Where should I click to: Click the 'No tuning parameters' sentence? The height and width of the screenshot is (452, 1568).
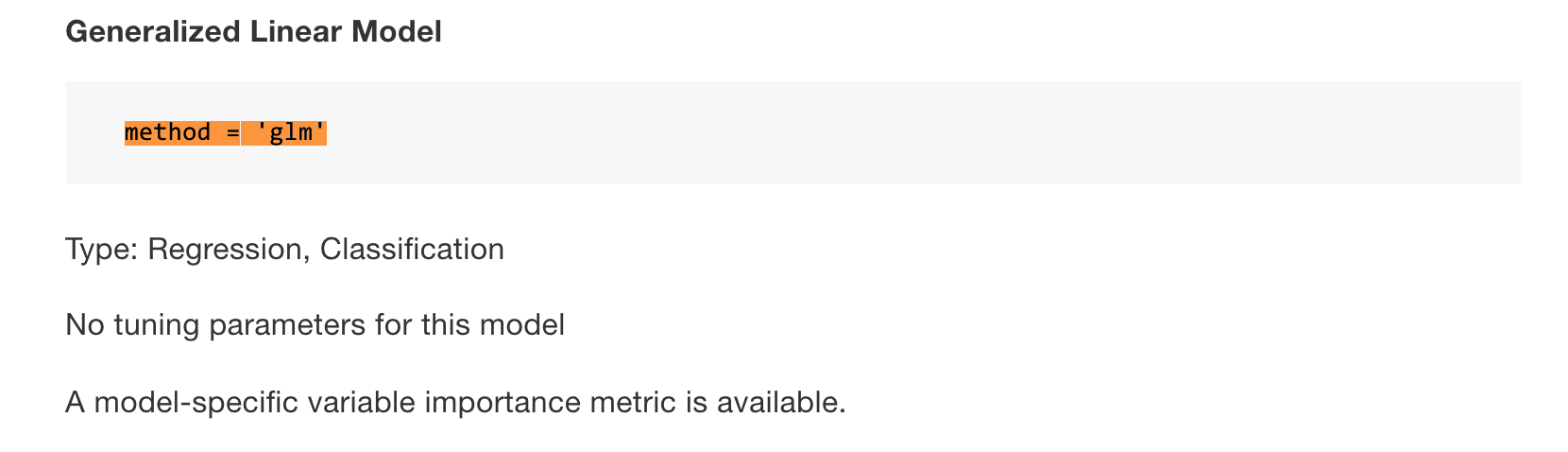315,325
